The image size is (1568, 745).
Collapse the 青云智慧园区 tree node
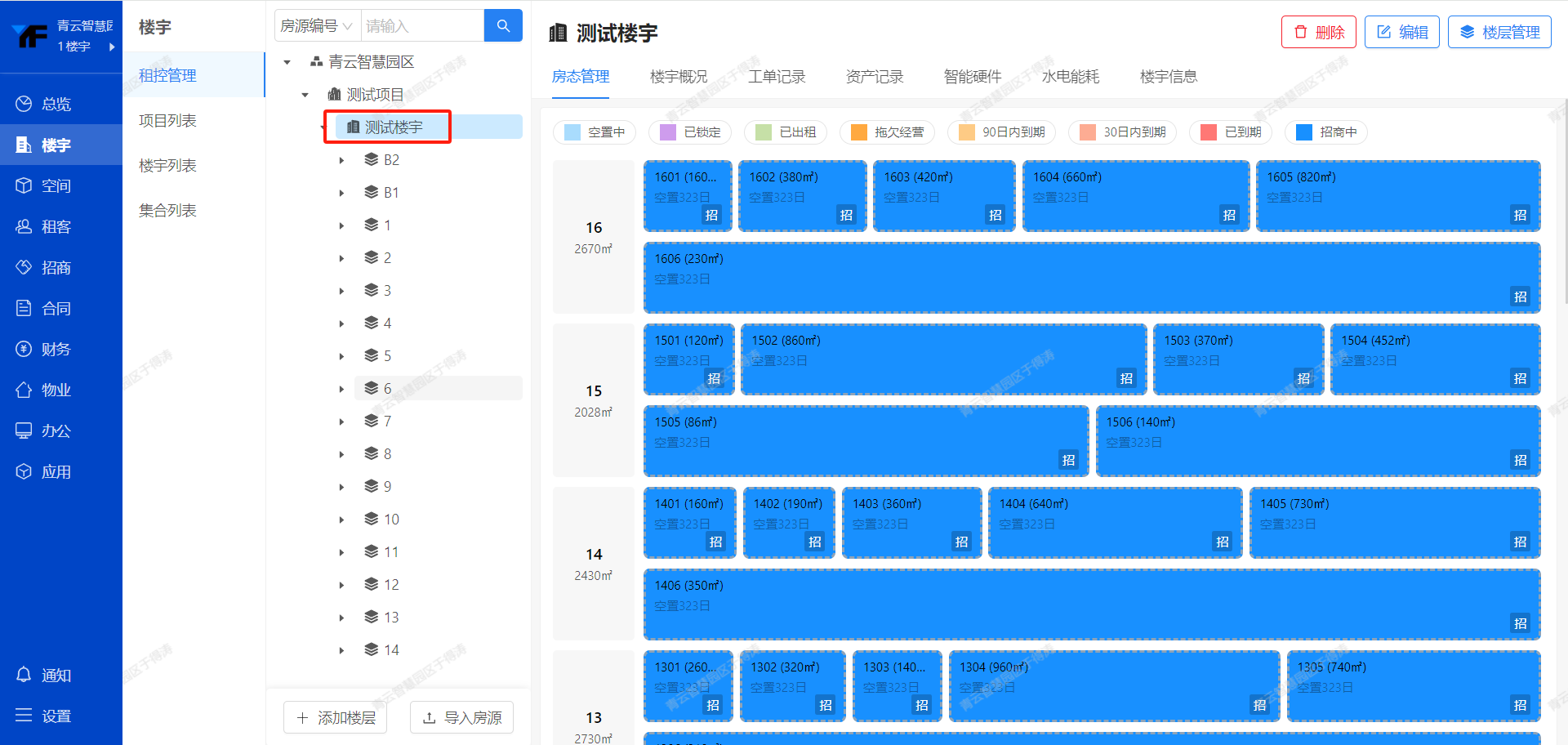tap(287, 62)
